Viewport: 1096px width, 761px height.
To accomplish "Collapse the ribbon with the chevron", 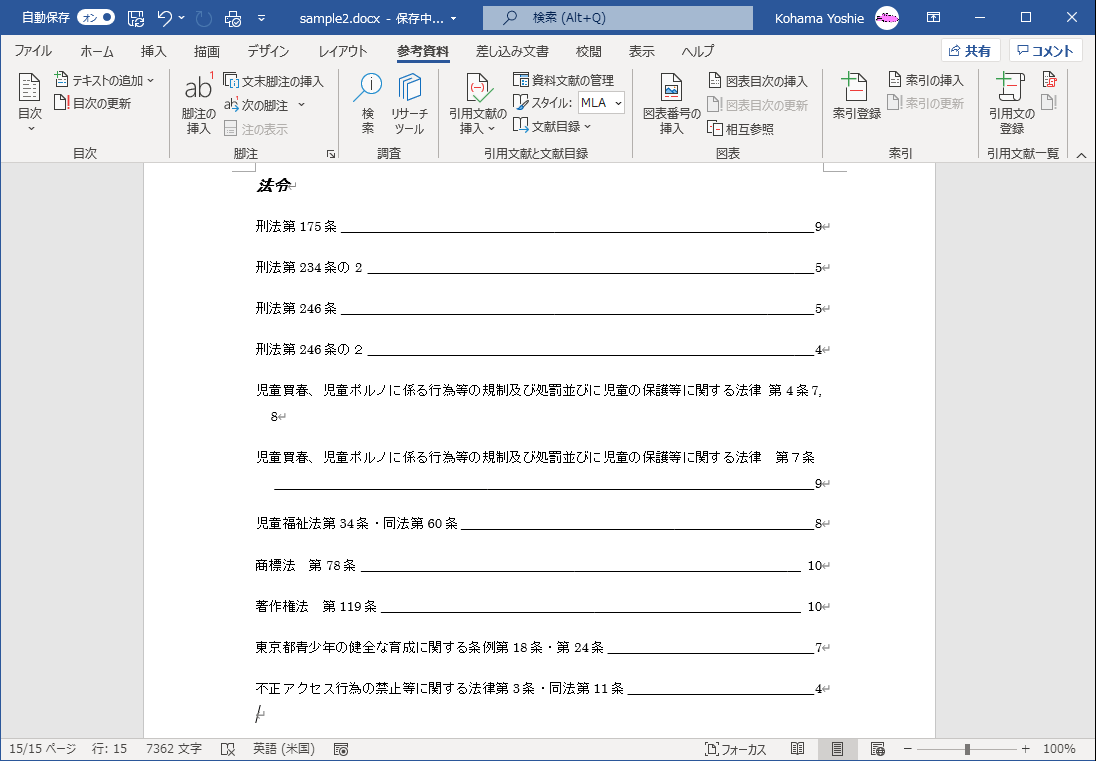I will pyautogui.click(x=1081, y=155).
